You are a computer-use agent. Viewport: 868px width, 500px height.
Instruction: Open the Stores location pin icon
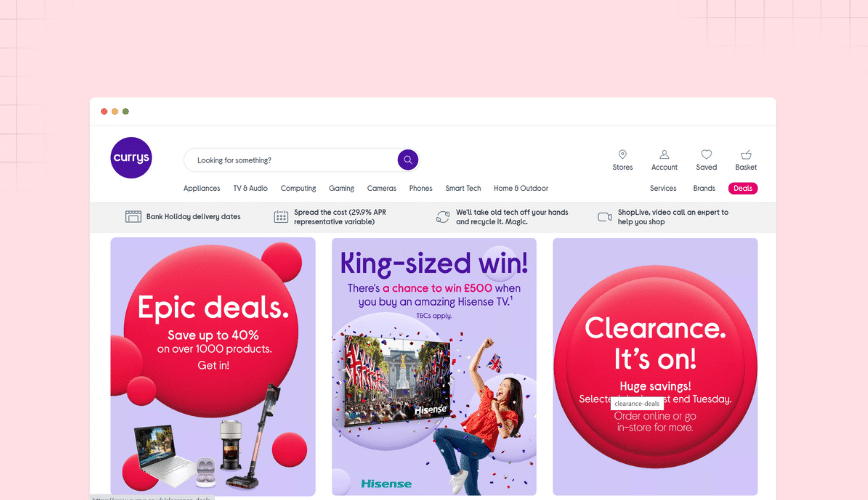[x=623, y=154]
